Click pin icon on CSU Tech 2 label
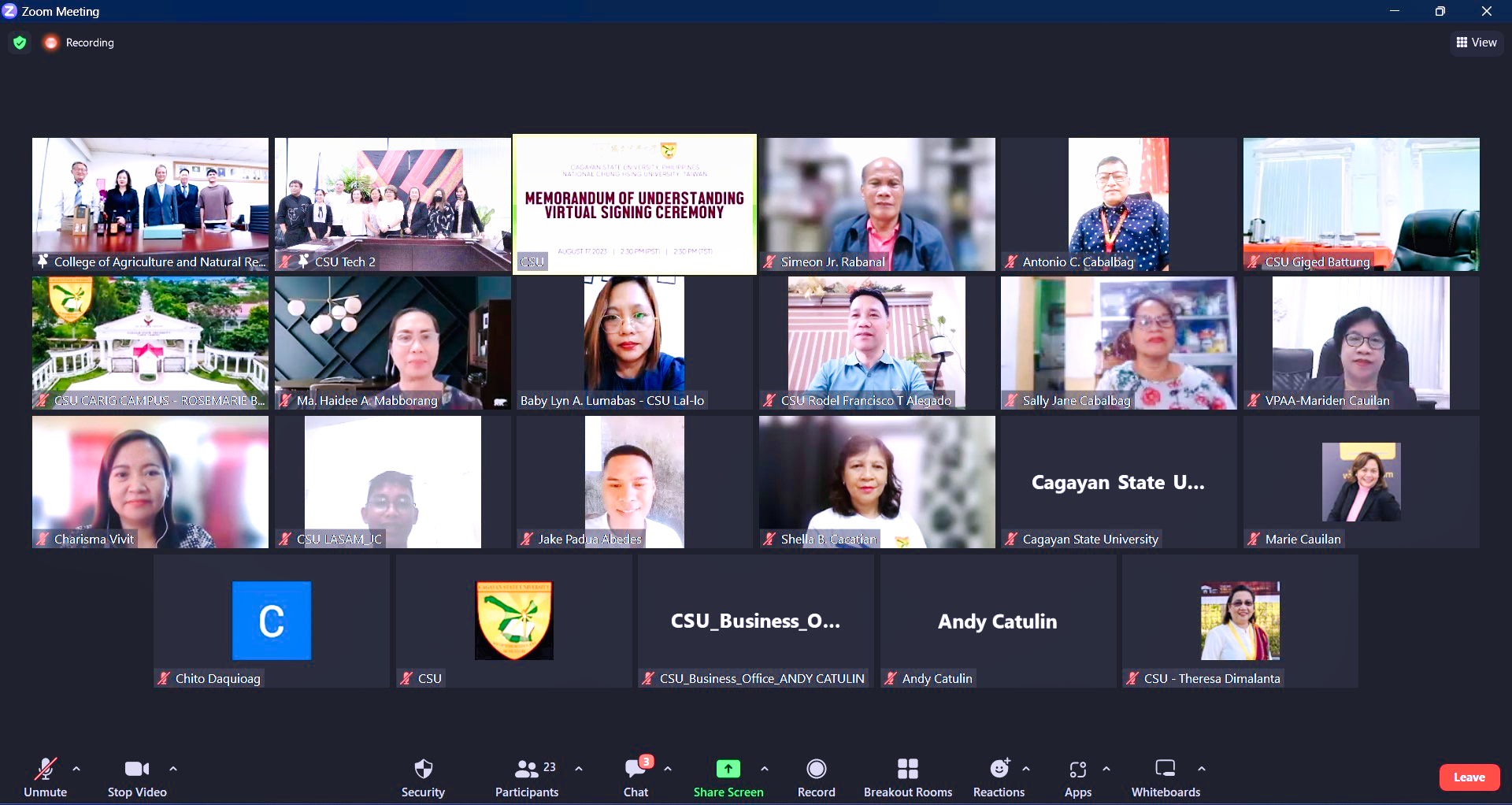This screenshot has height=805, width=1512. point(303,262)
